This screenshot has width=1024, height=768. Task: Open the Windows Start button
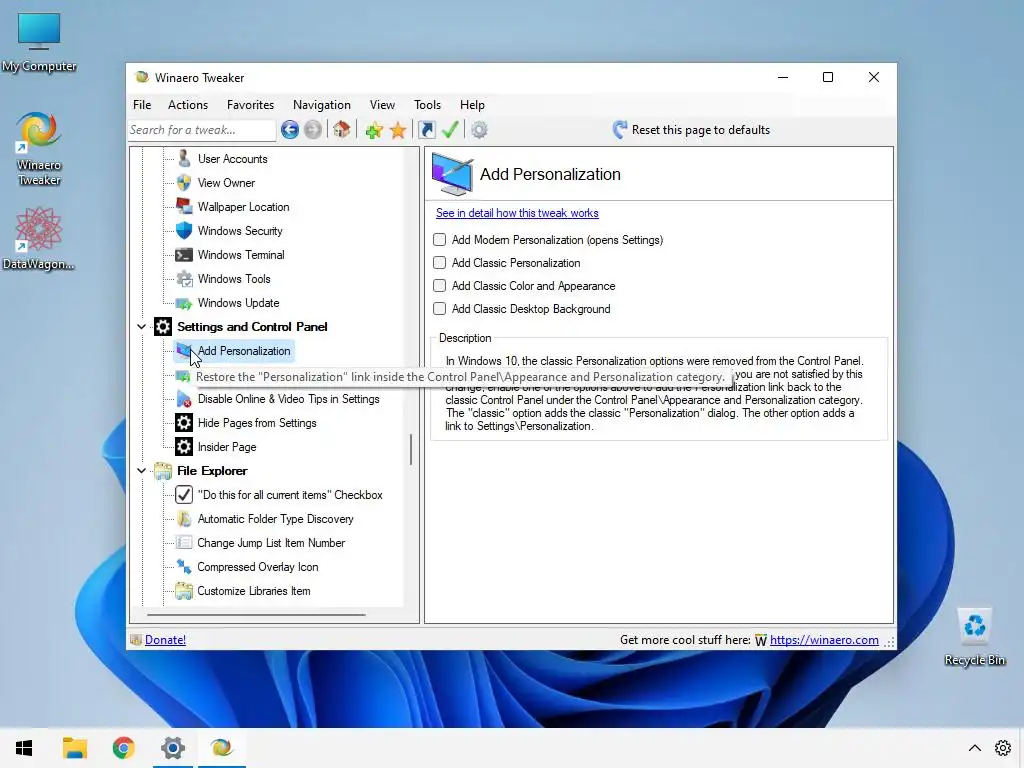24,748
